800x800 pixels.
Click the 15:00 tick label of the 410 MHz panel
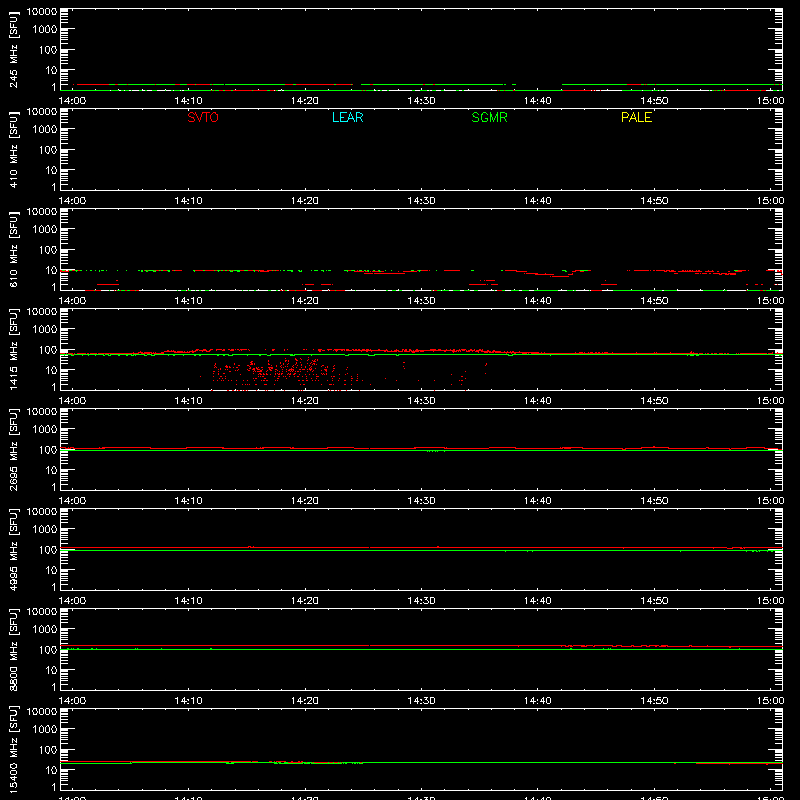tap(770, 201)
